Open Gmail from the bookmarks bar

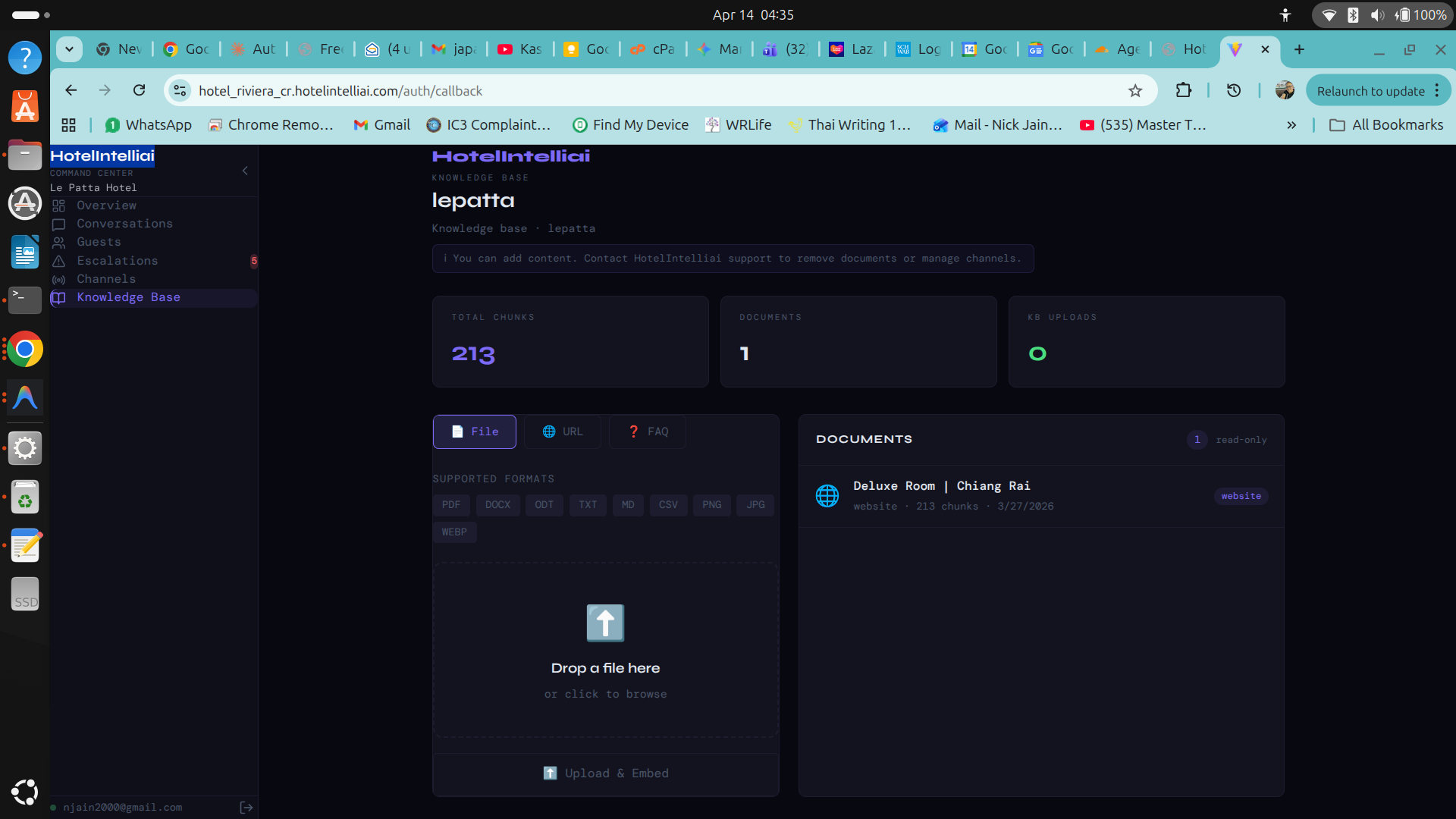[381, 124]
